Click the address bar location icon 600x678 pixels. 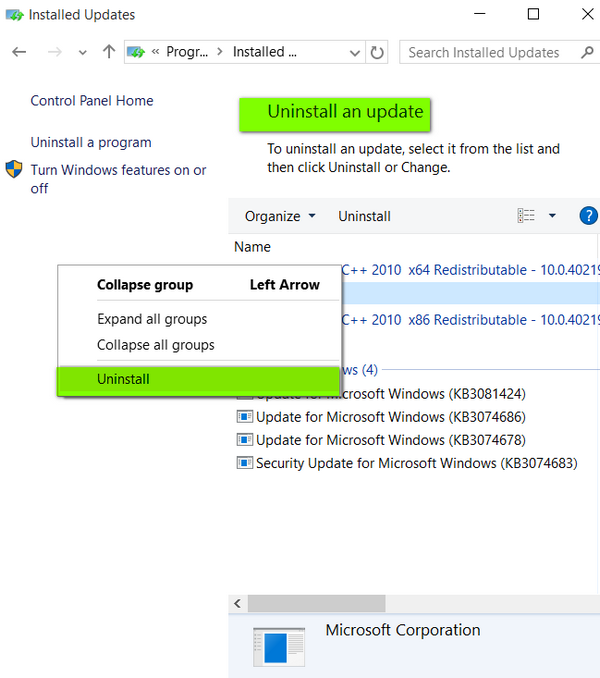pyautogui.click(x=136, y=52)
